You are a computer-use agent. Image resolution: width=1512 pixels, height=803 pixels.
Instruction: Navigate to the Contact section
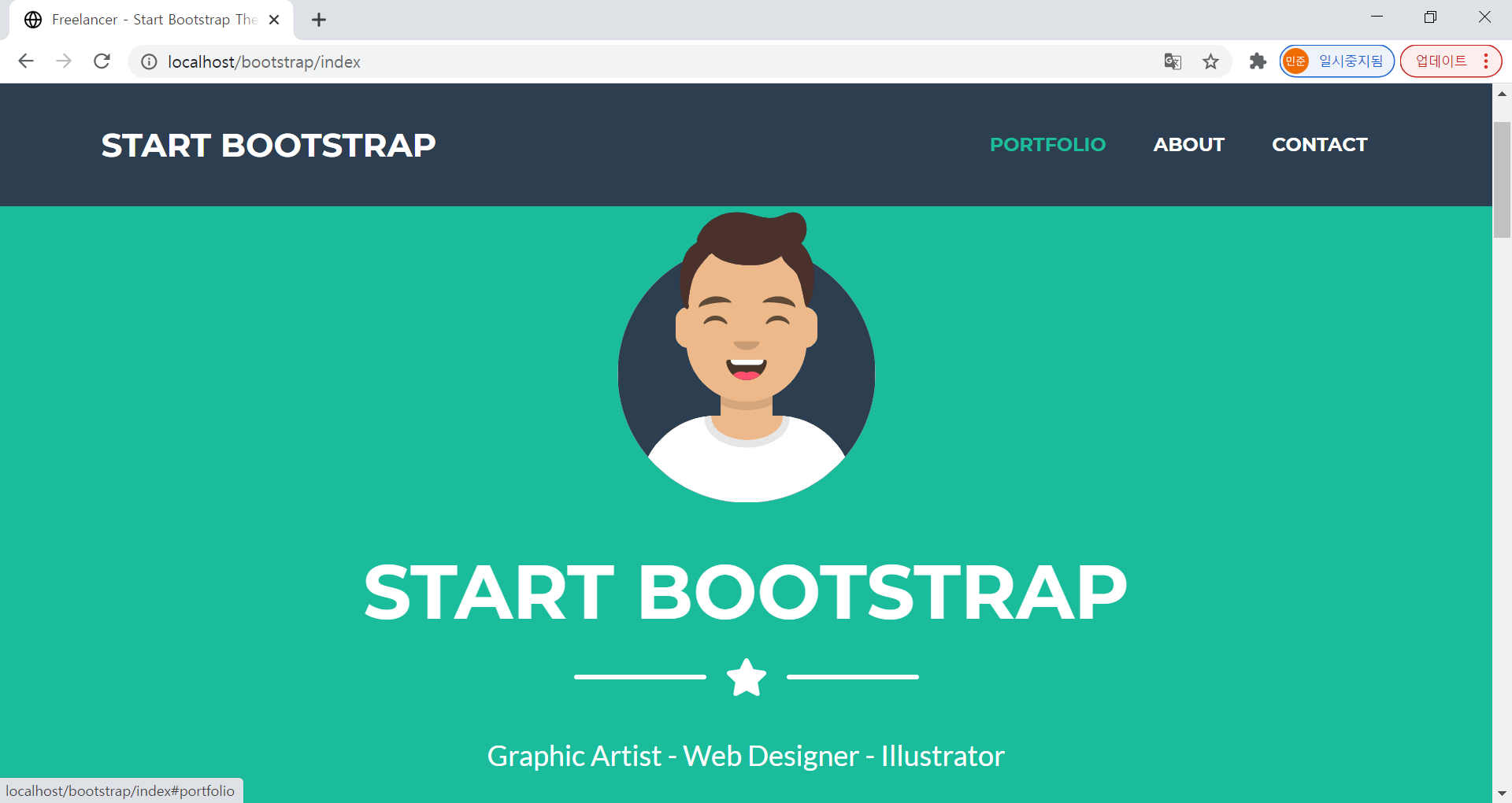click(1320, 145)
